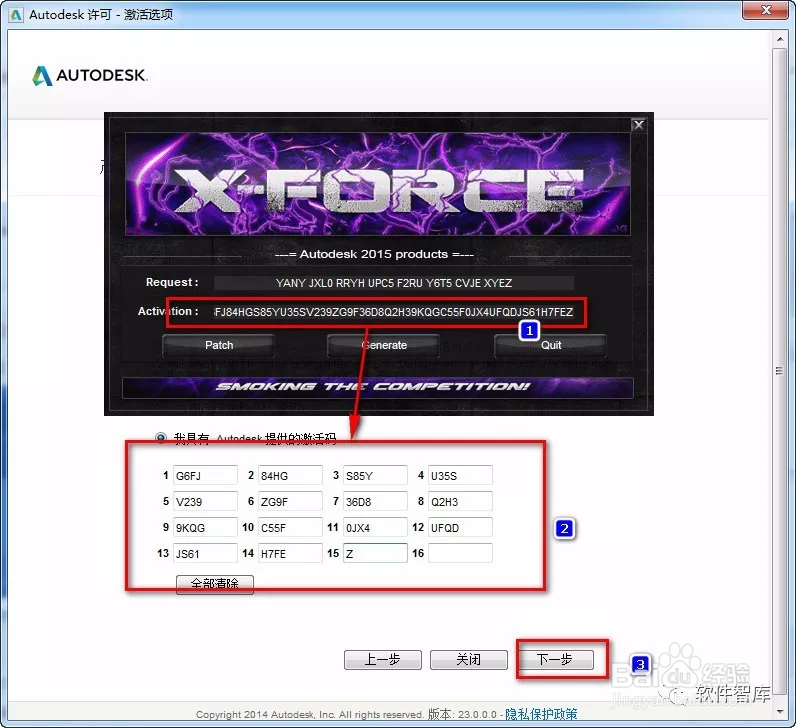
Task: Click activation field 6 containing ZG9F
Action: click(x=290, y=501)
